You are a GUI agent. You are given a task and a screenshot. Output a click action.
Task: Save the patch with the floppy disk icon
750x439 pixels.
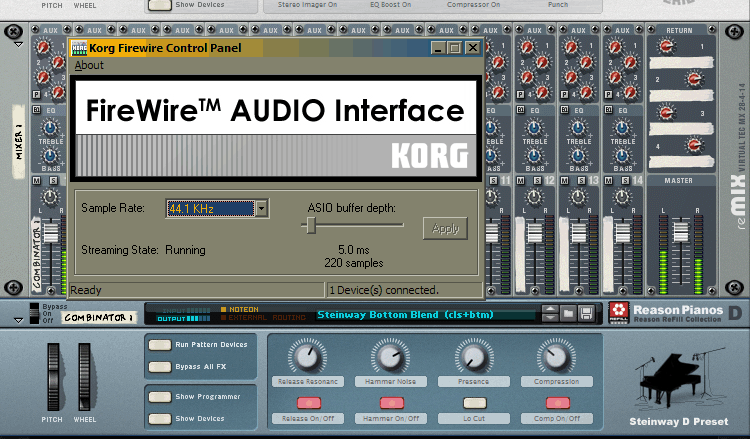[586, 314]
